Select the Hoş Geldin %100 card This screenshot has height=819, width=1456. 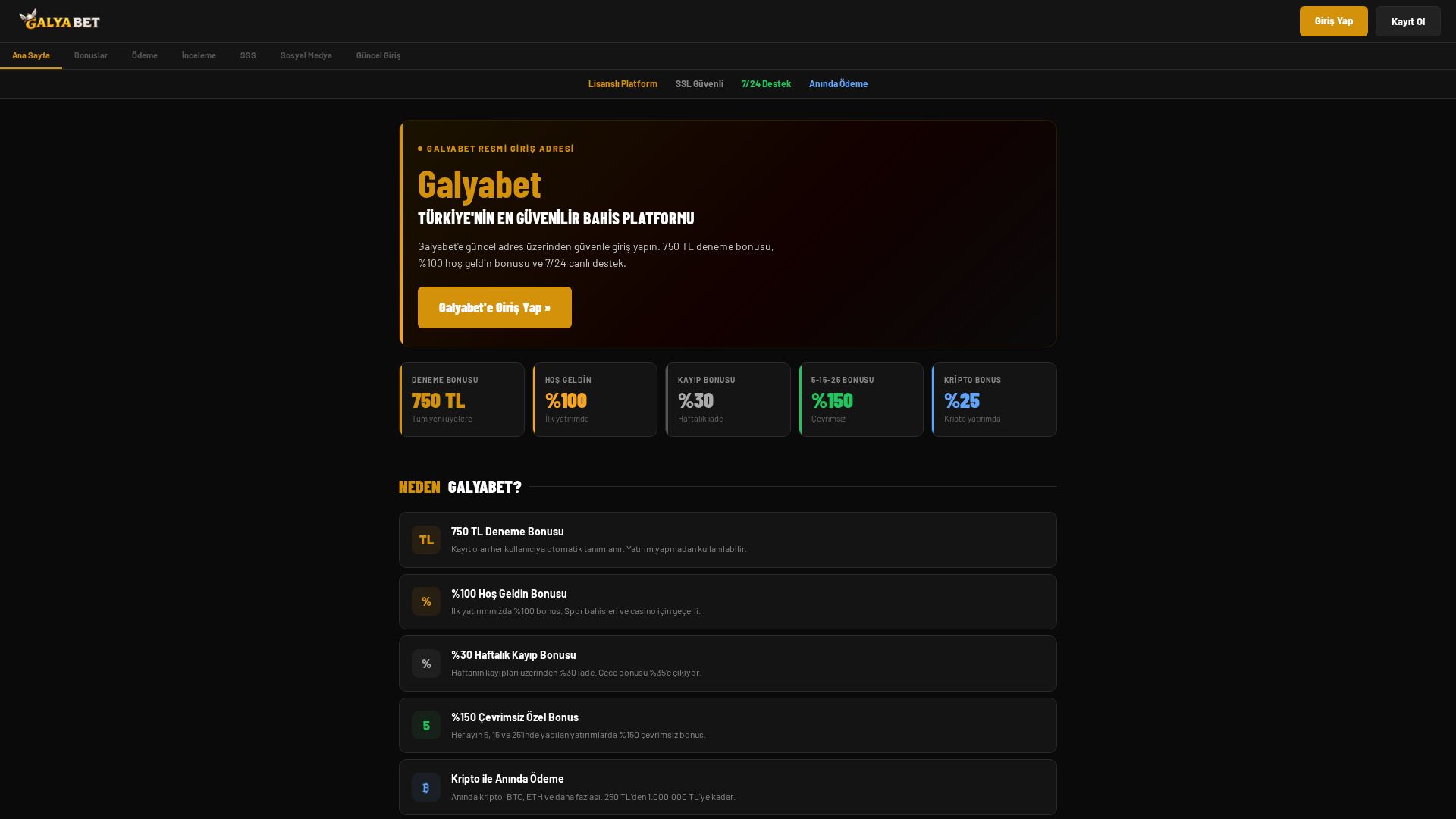click(595, 400)
